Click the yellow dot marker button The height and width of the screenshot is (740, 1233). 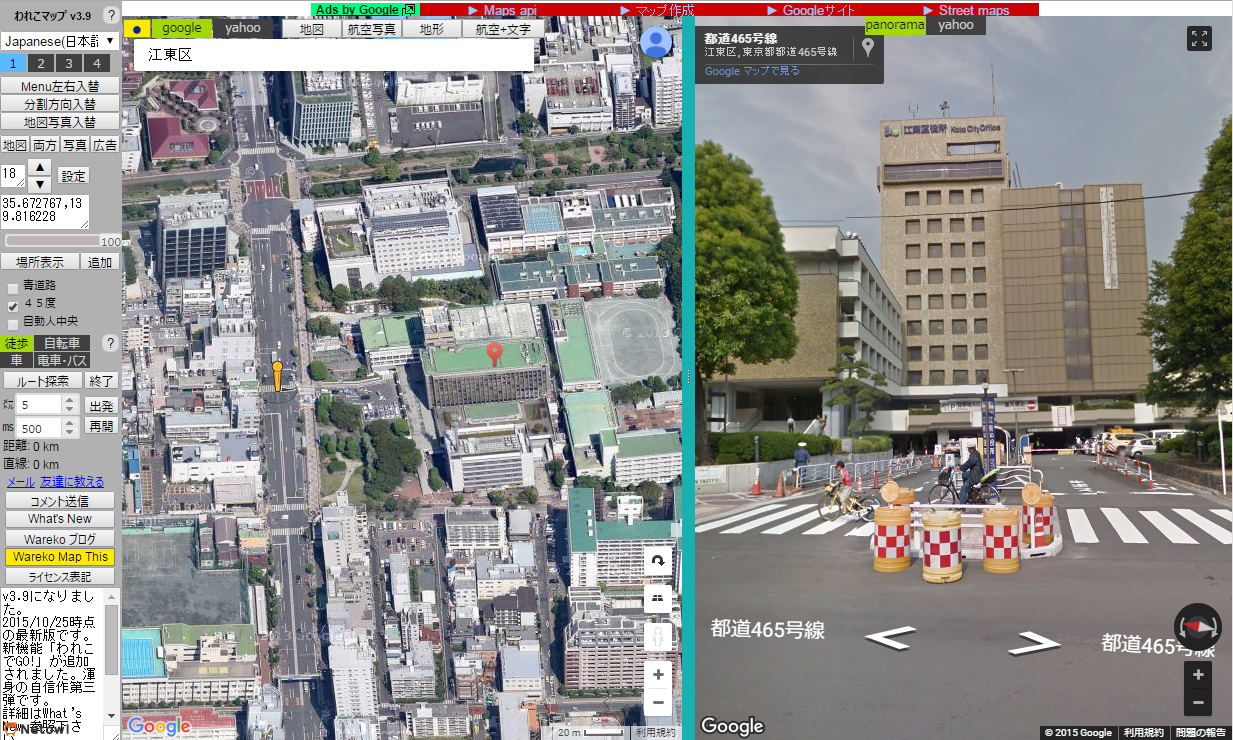(137, 29)
